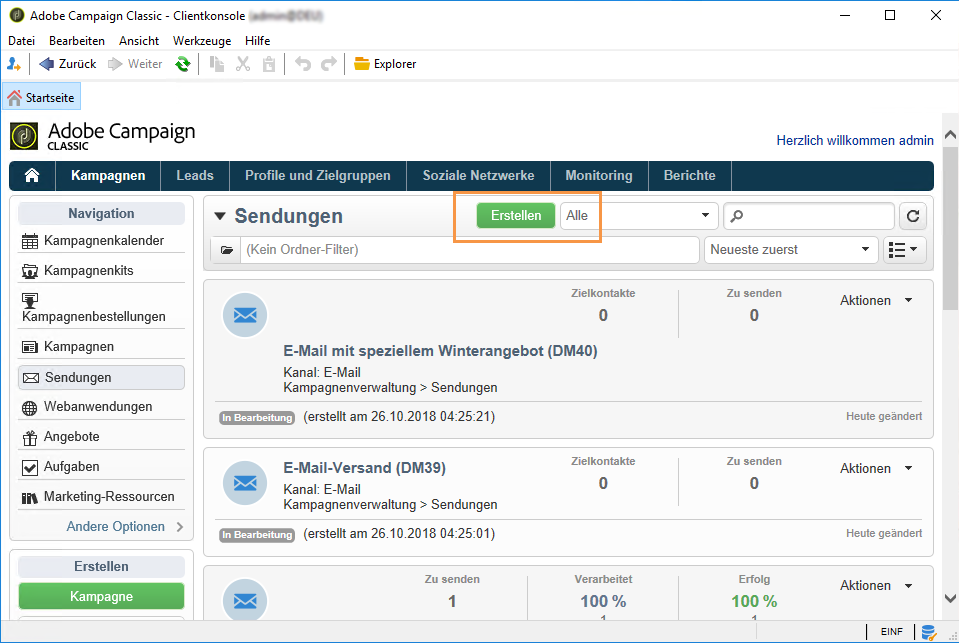The image size is (959, 643).
Task: Open the Monitoring tab
Action: point(599,176)
